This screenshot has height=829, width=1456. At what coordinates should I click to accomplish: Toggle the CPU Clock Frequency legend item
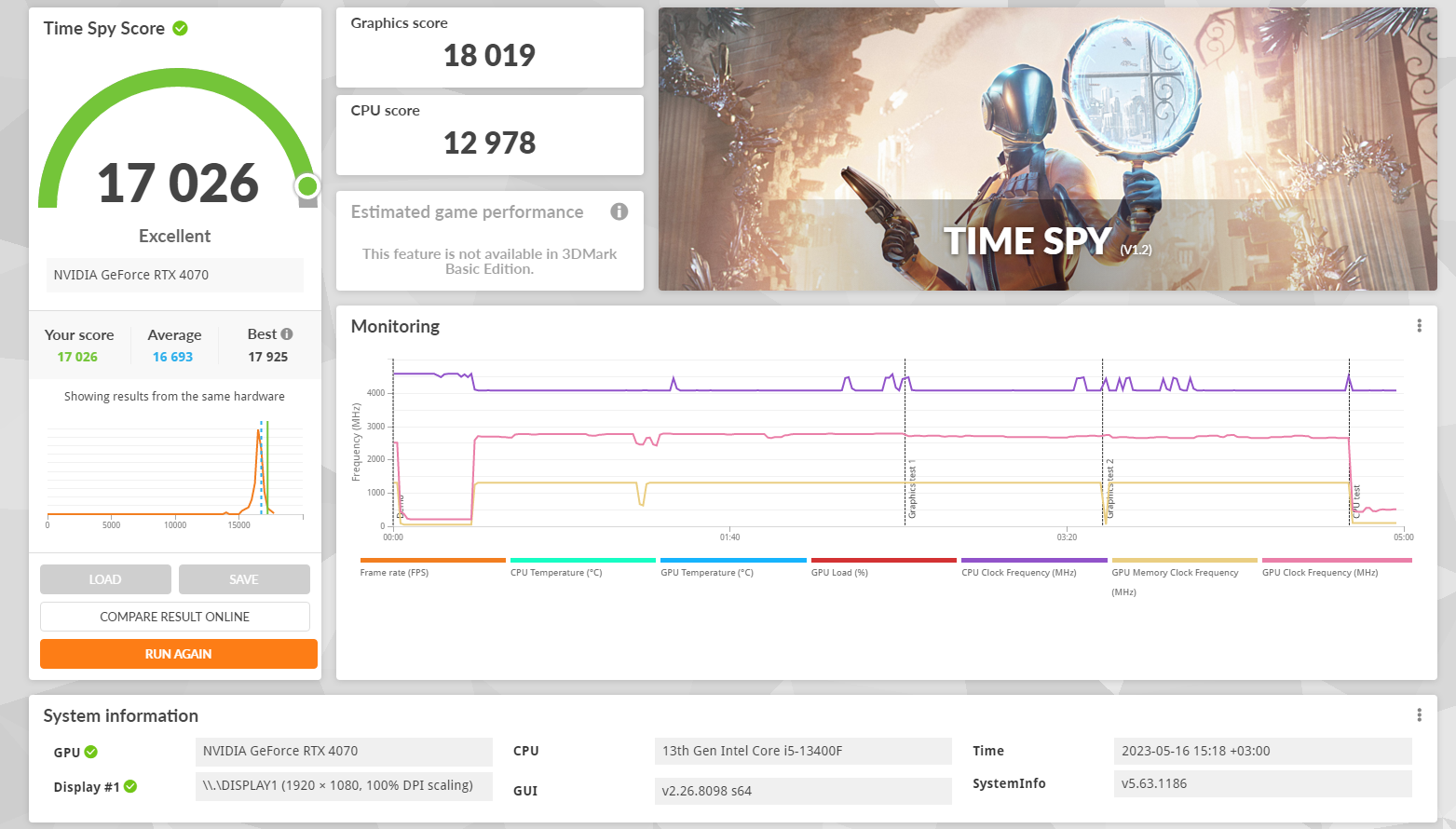pyautogui.click(x=1034, y=567)
